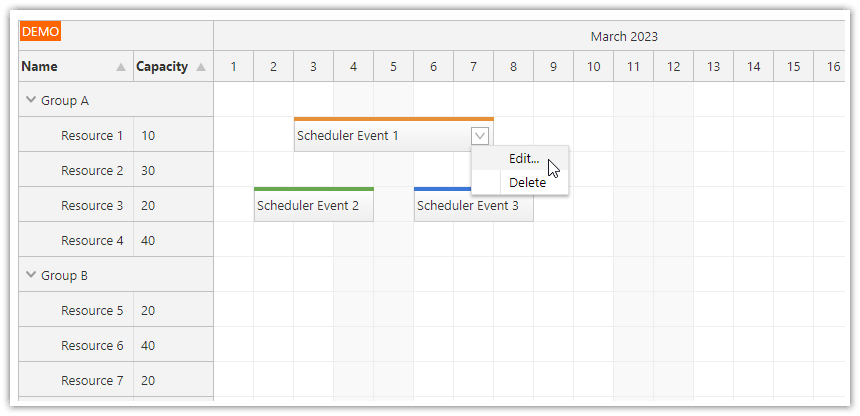
Task: Click day 15 column header
Action: click(793, 67)
